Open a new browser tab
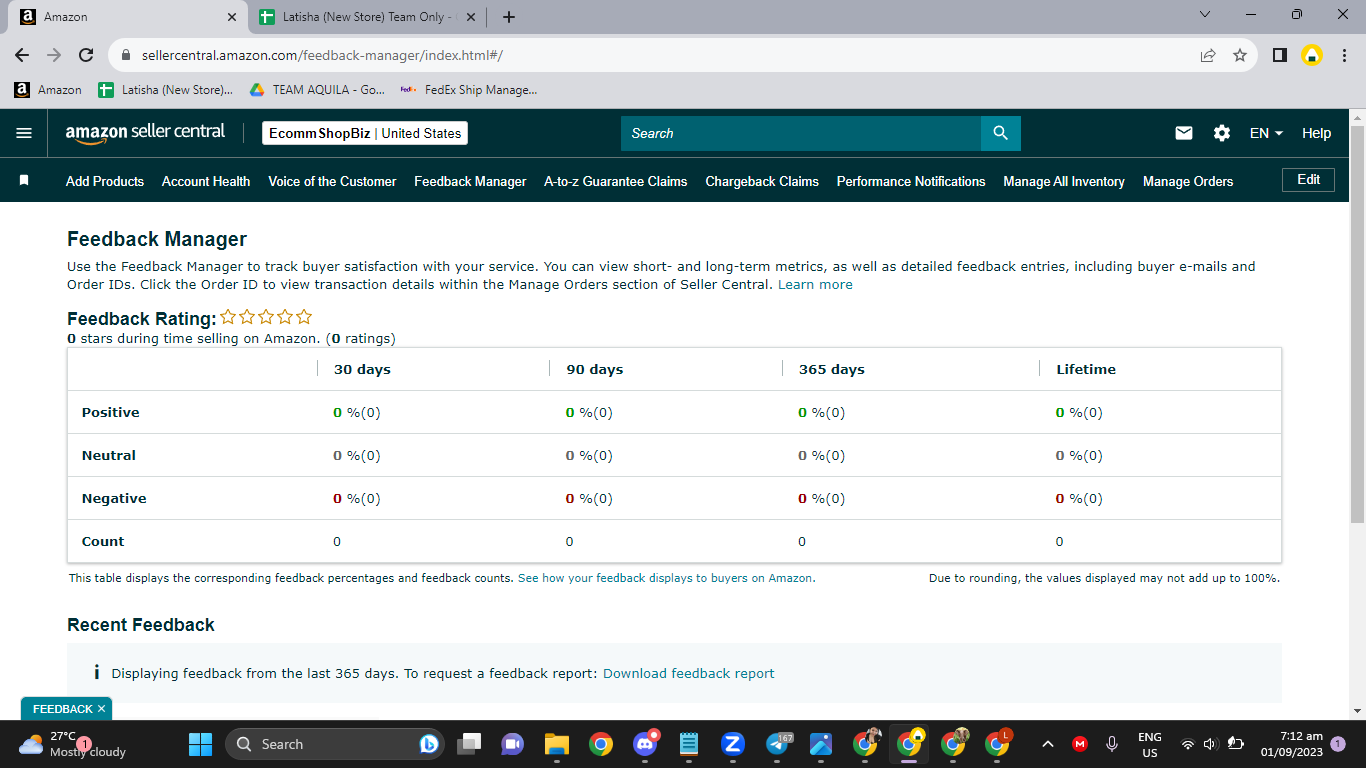 click(509, 17)
